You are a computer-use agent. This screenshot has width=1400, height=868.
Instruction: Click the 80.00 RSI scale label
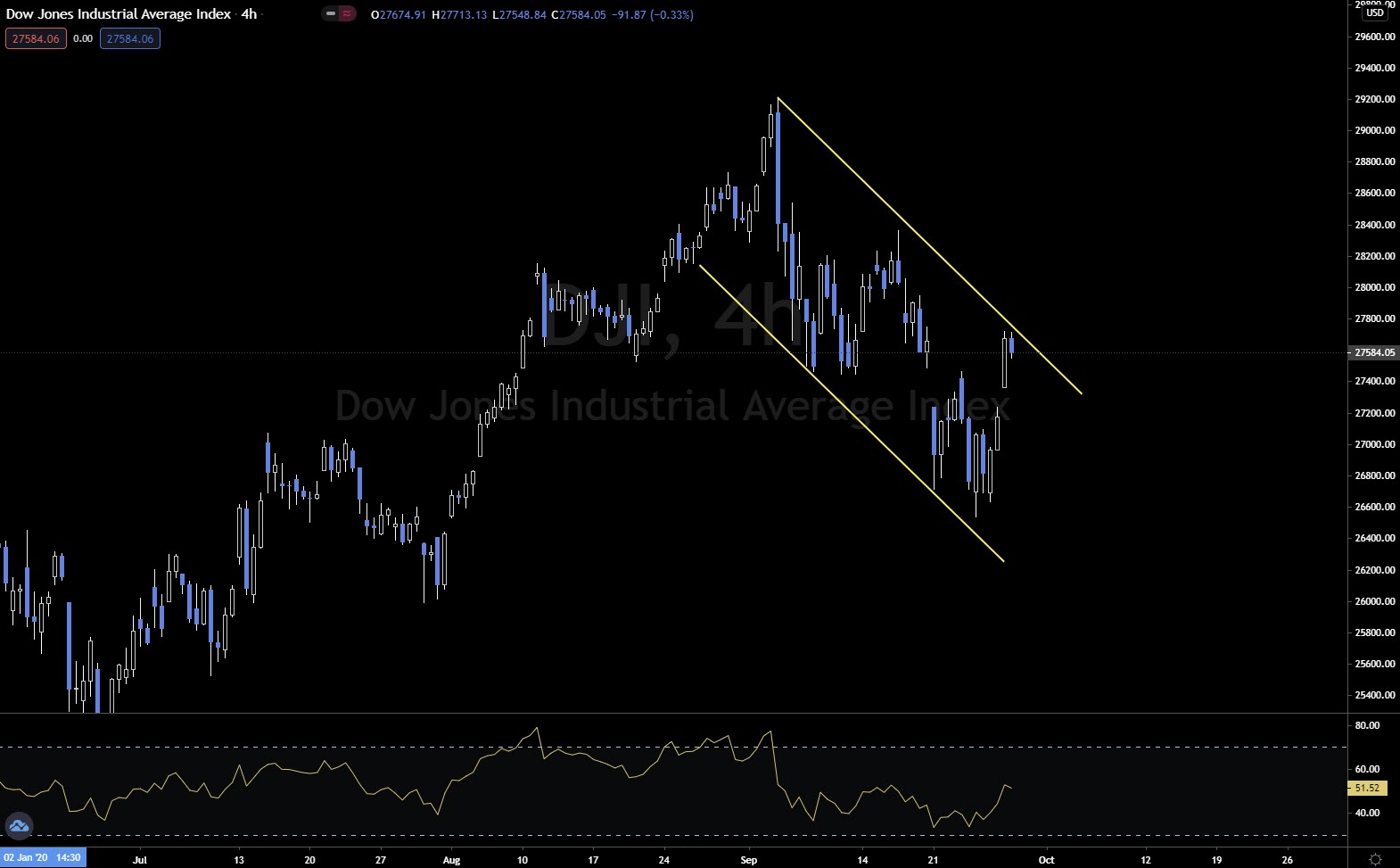click(x=1367, y=725)
